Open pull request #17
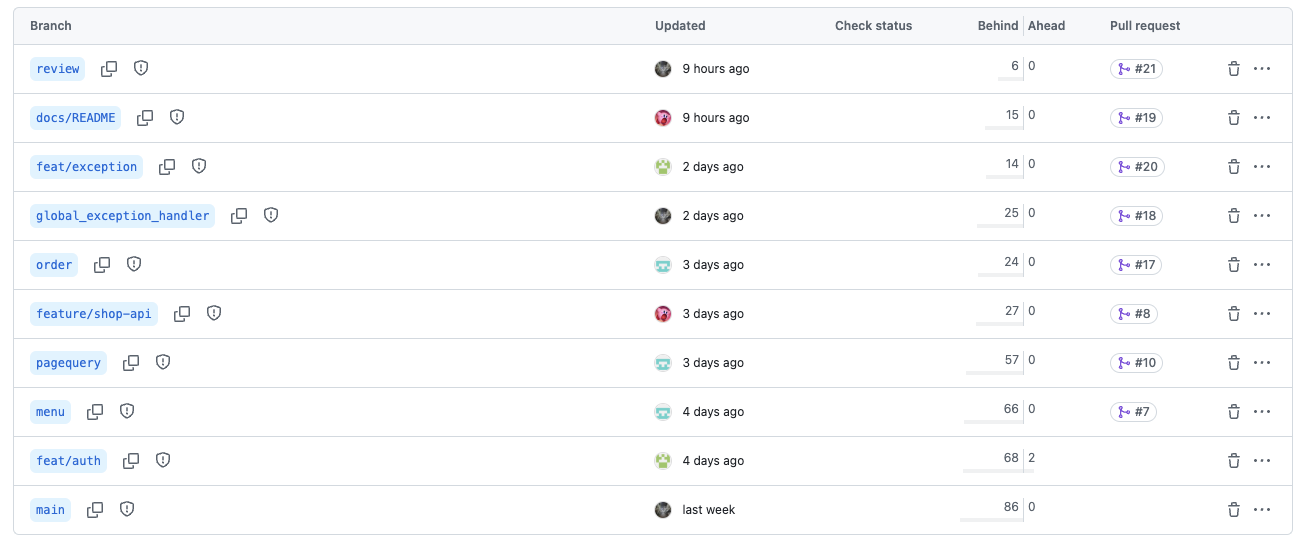Image resolution: width=1306 pixels, height=547 pixels. 1136,265
